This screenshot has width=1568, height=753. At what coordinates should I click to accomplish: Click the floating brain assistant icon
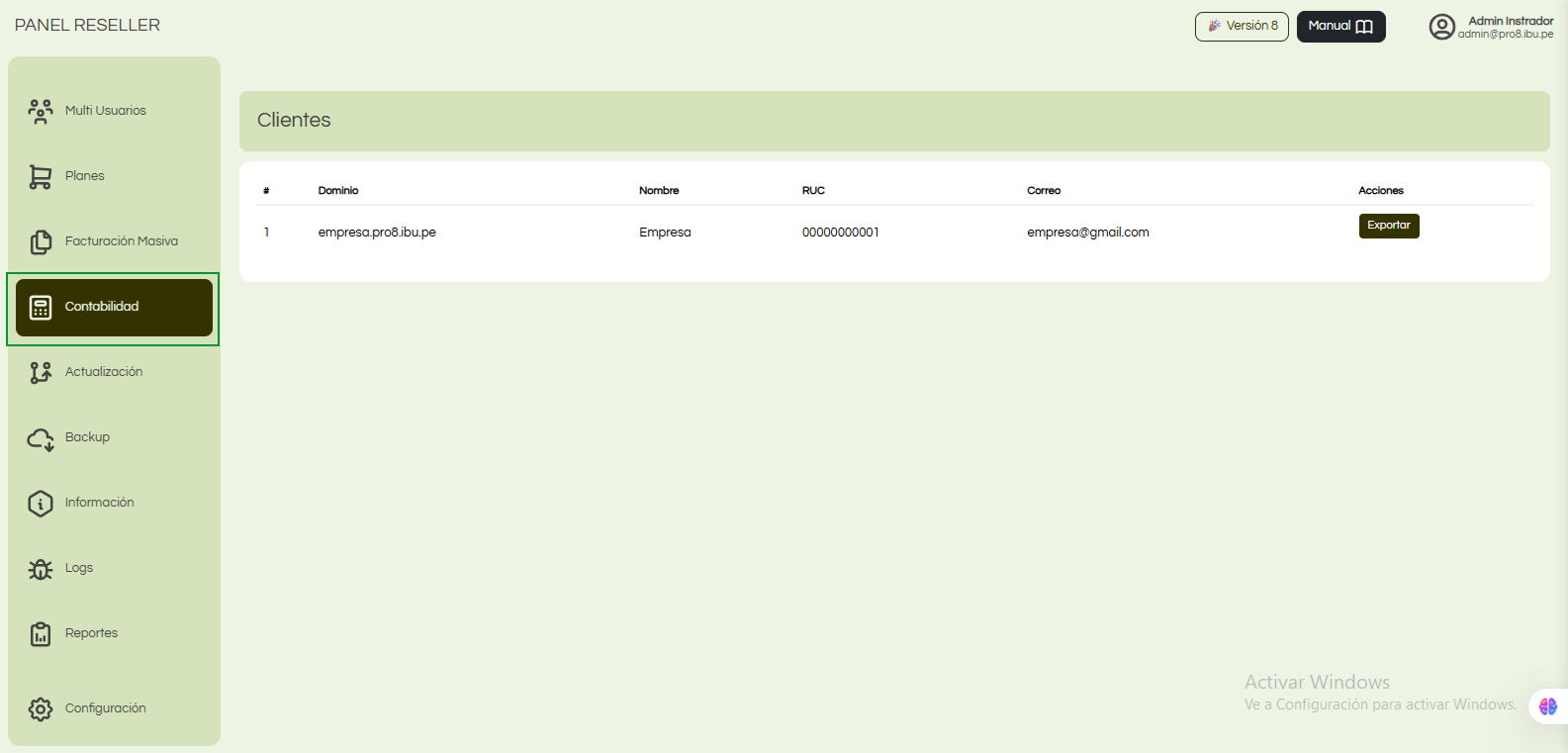1547,706
